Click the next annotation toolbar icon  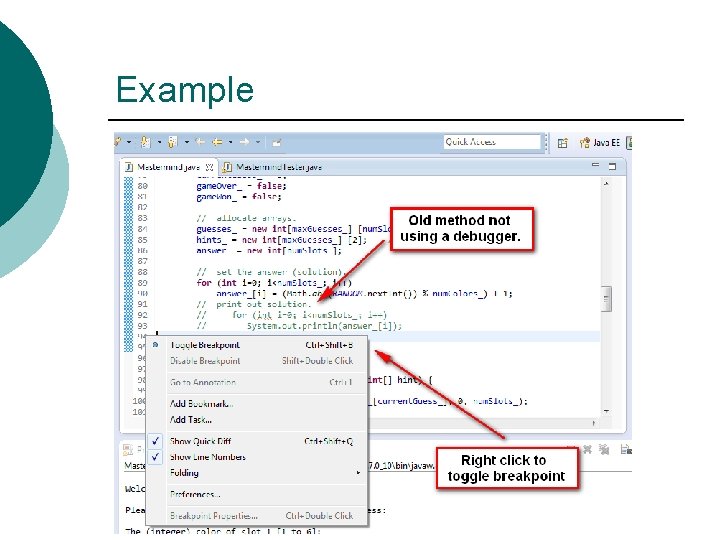pos(145,142)
